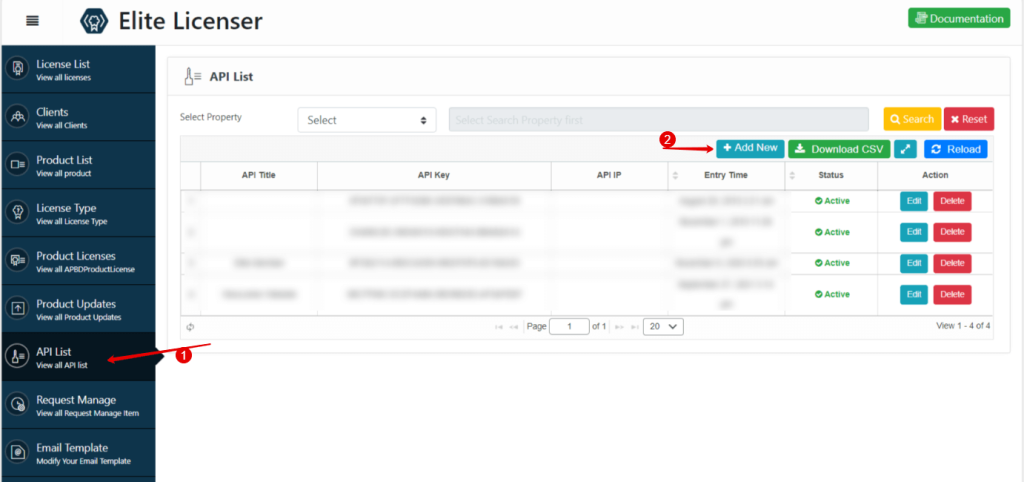
Task: Click Edit in the third row
Action: [x=914, y=263]
